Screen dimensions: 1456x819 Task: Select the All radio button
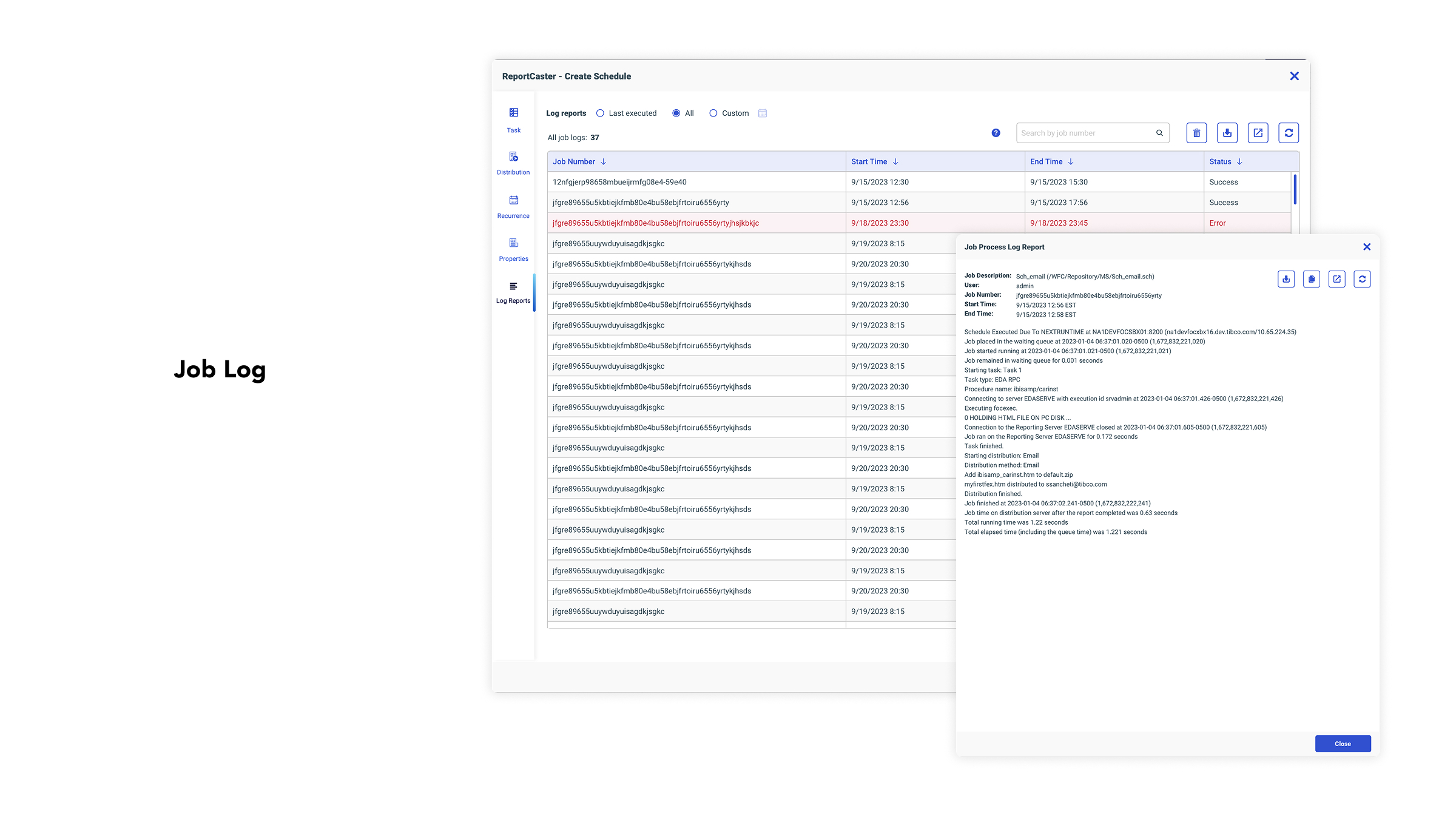pyautogui.click(x=676, y=113)
